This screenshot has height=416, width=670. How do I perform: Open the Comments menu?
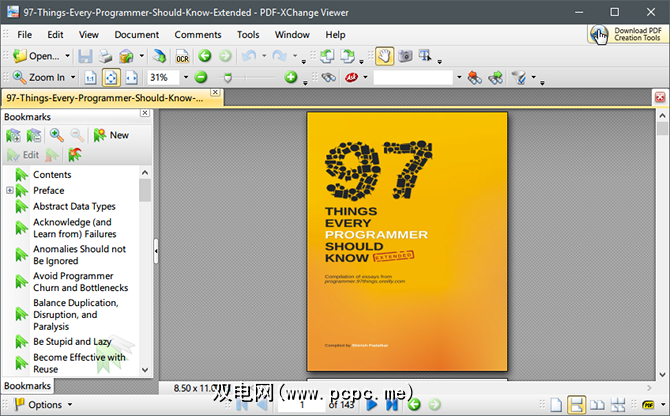[x=197, y=35]
